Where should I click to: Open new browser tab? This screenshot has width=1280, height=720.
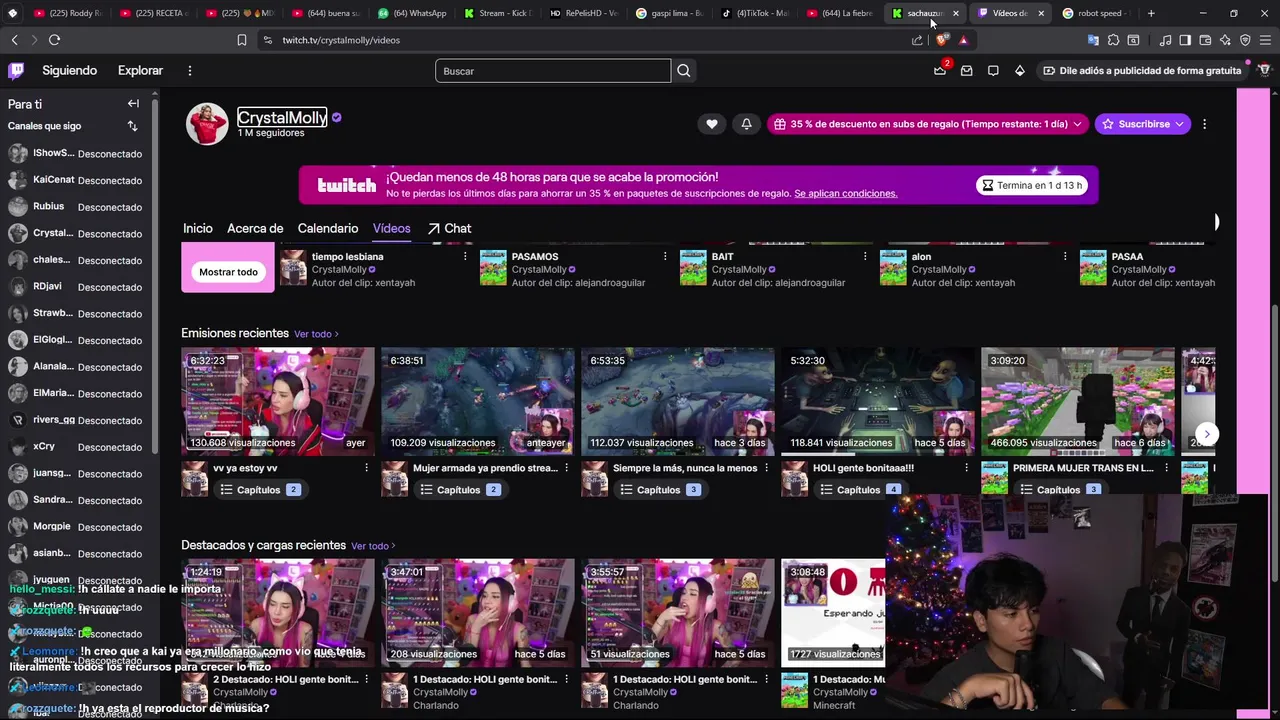pyautogui.click(x=1151, y=13)
